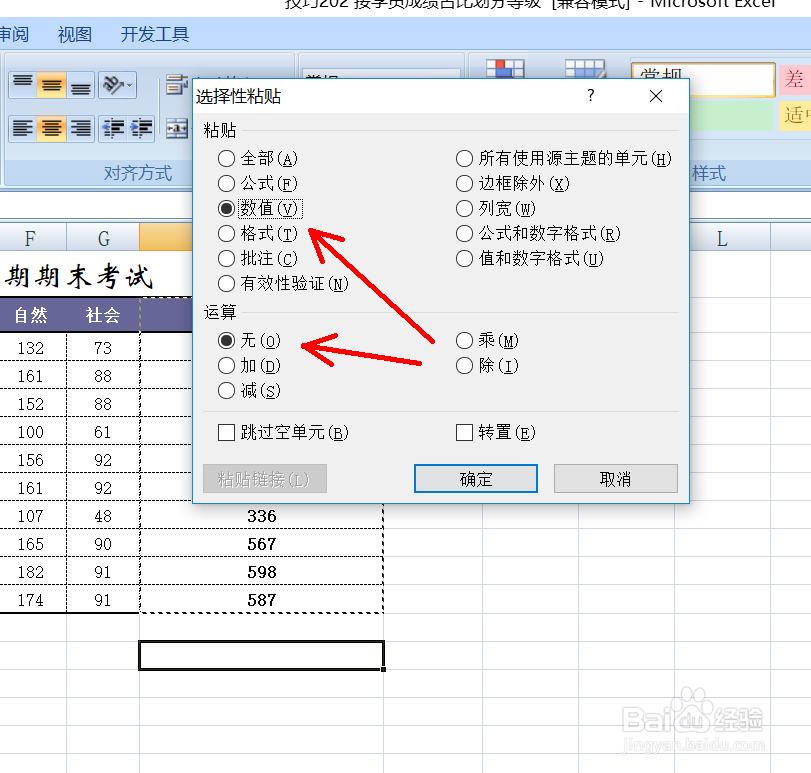This screenshot has width=811, height=773.
Task: Click the Align Text Right icon
Action: pos(80,128)
